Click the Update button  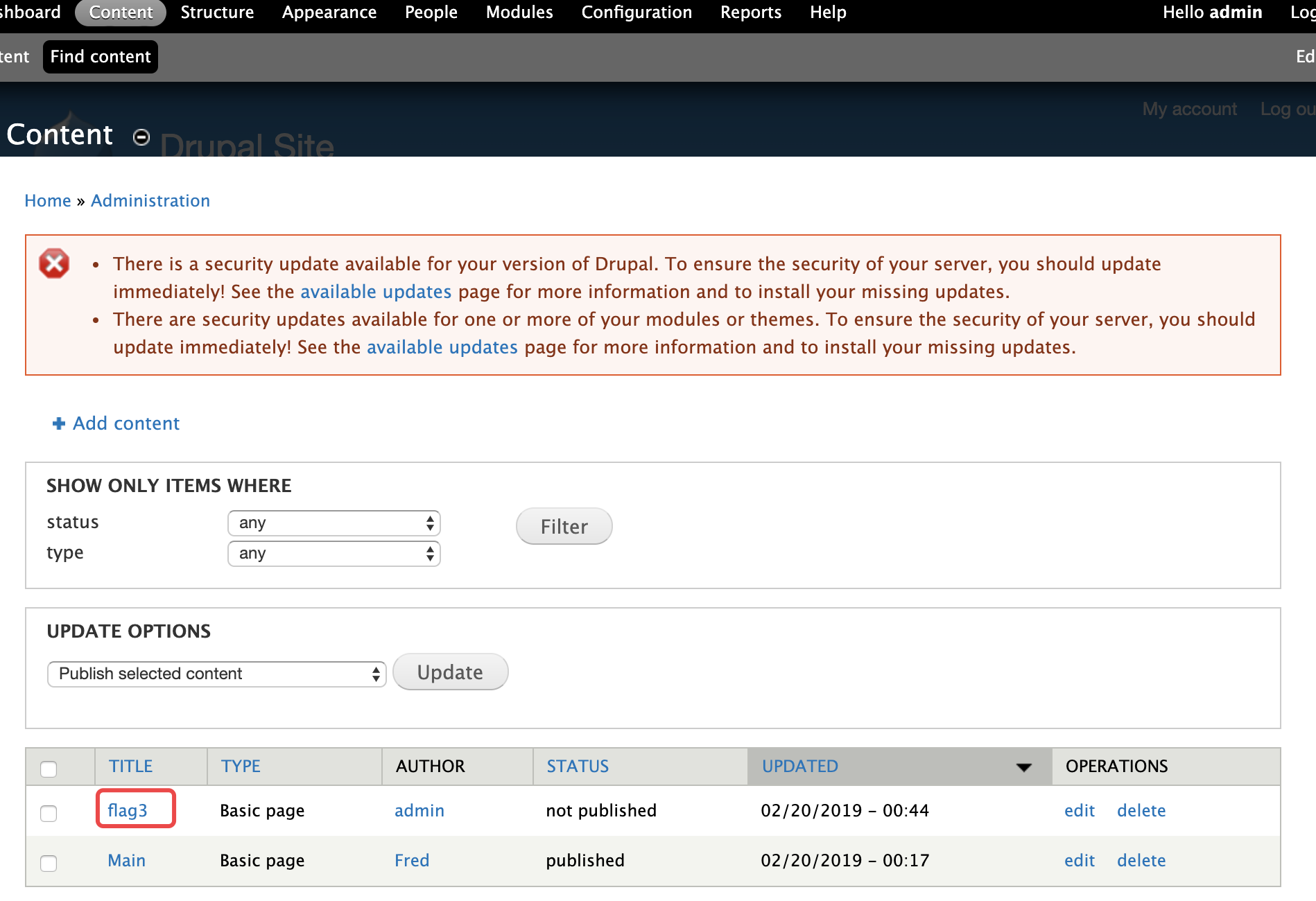(451, 672)
